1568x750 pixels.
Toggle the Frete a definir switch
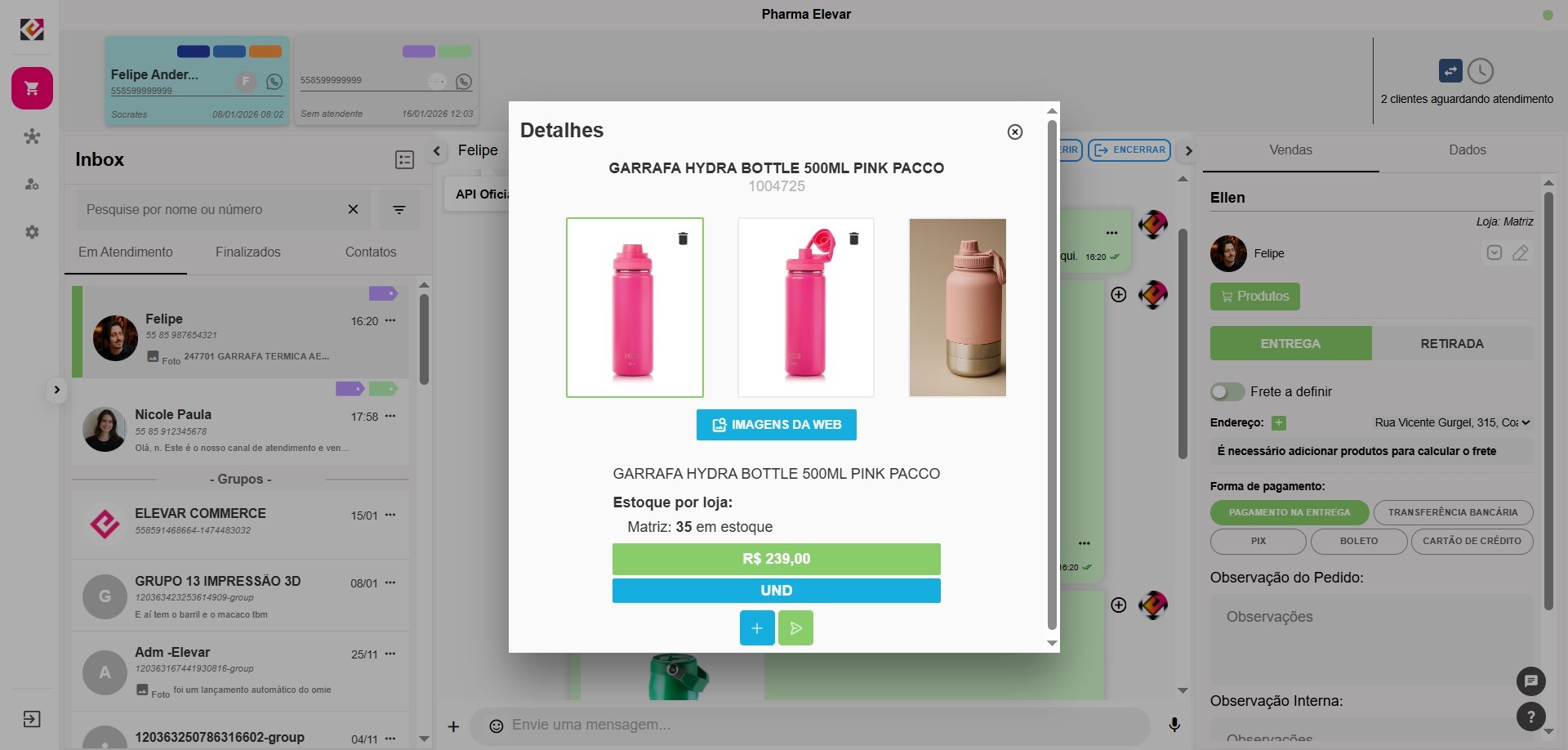pyautogui.click(x=1227, y=392)
